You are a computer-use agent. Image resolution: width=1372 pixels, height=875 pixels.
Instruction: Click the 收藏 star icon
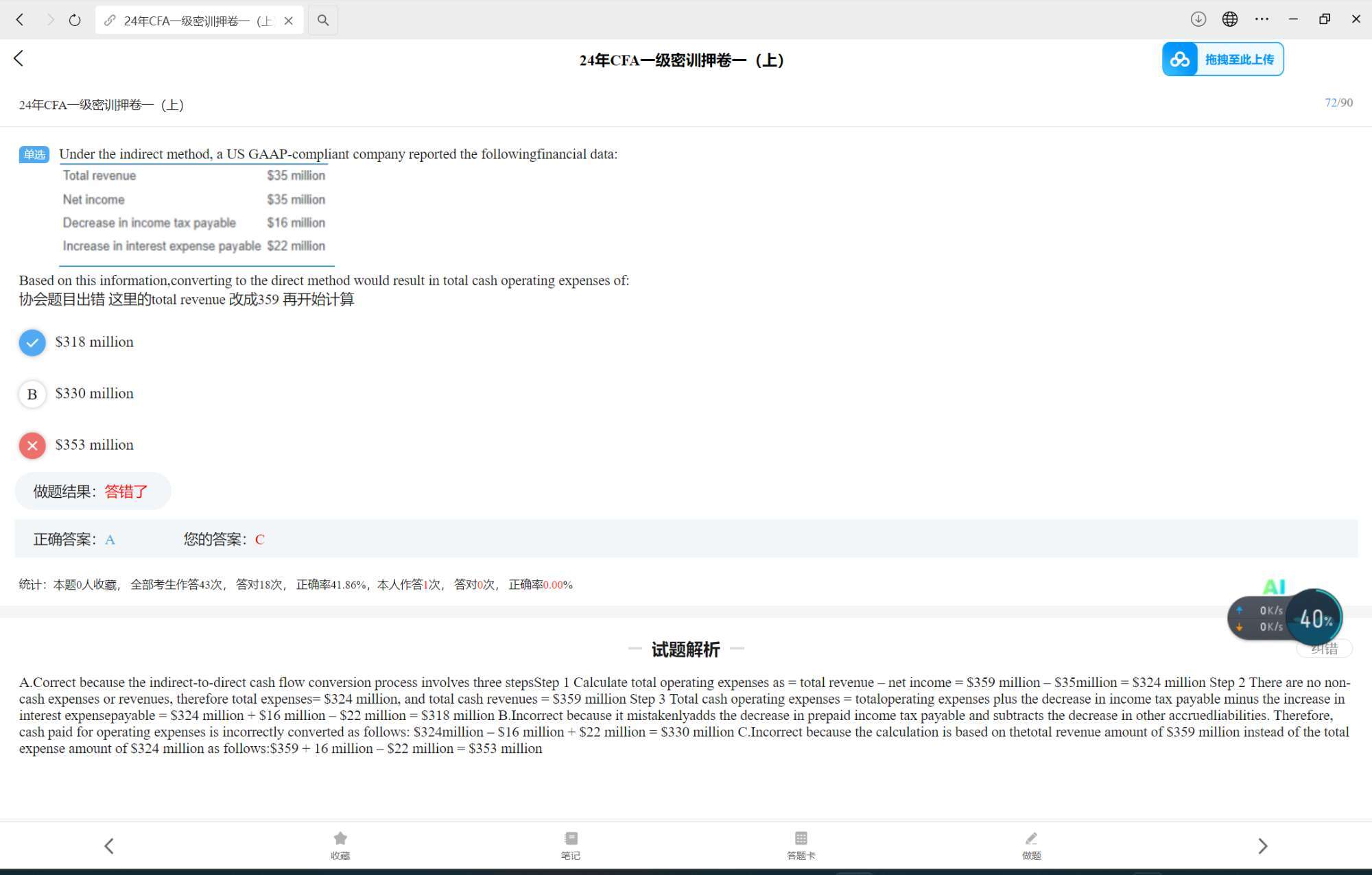340,839
